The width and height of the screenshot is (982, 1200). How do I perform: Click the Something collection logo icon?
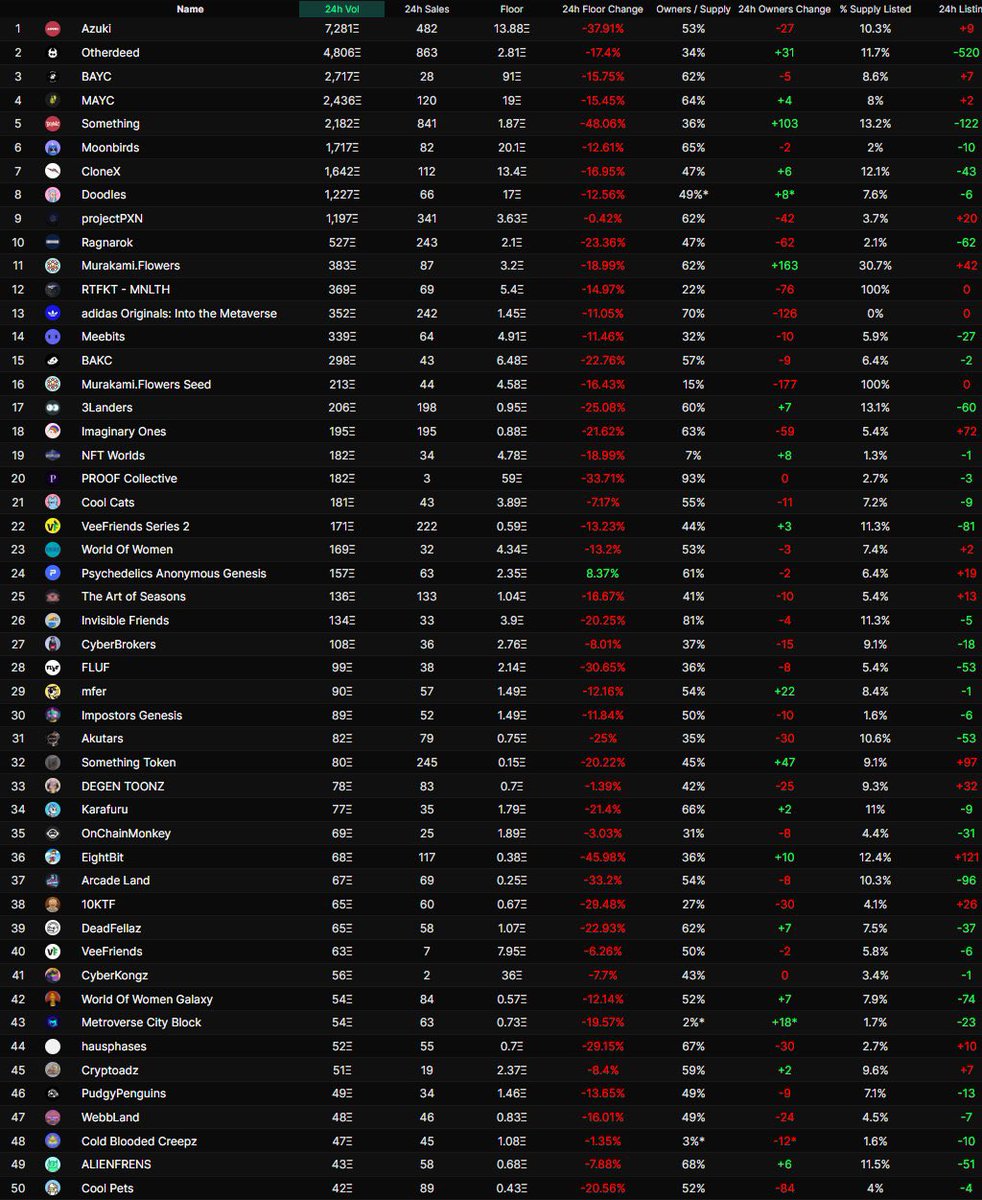point(53,124)
